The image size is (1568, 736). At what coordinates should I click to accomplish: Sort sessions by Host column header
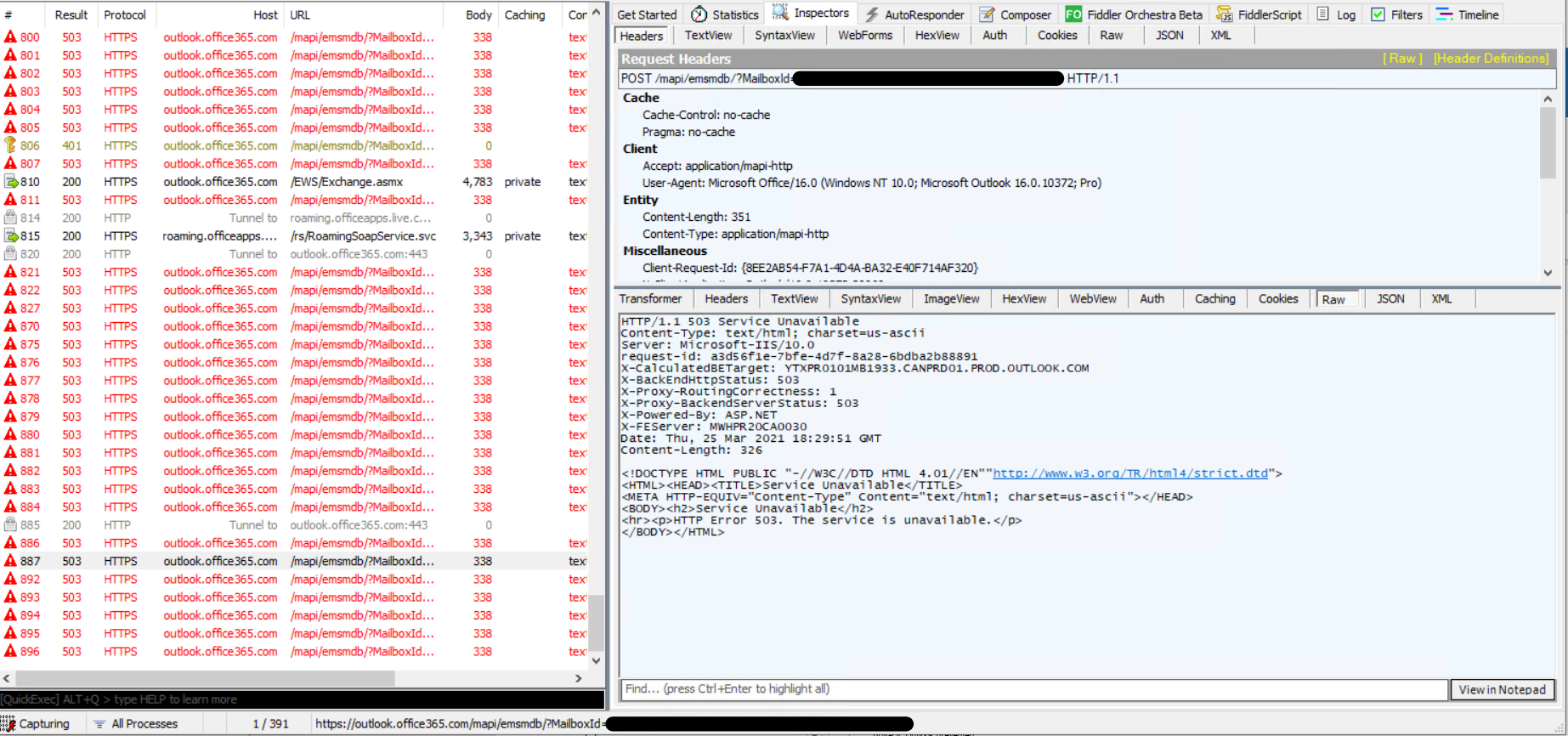(265, 14)
